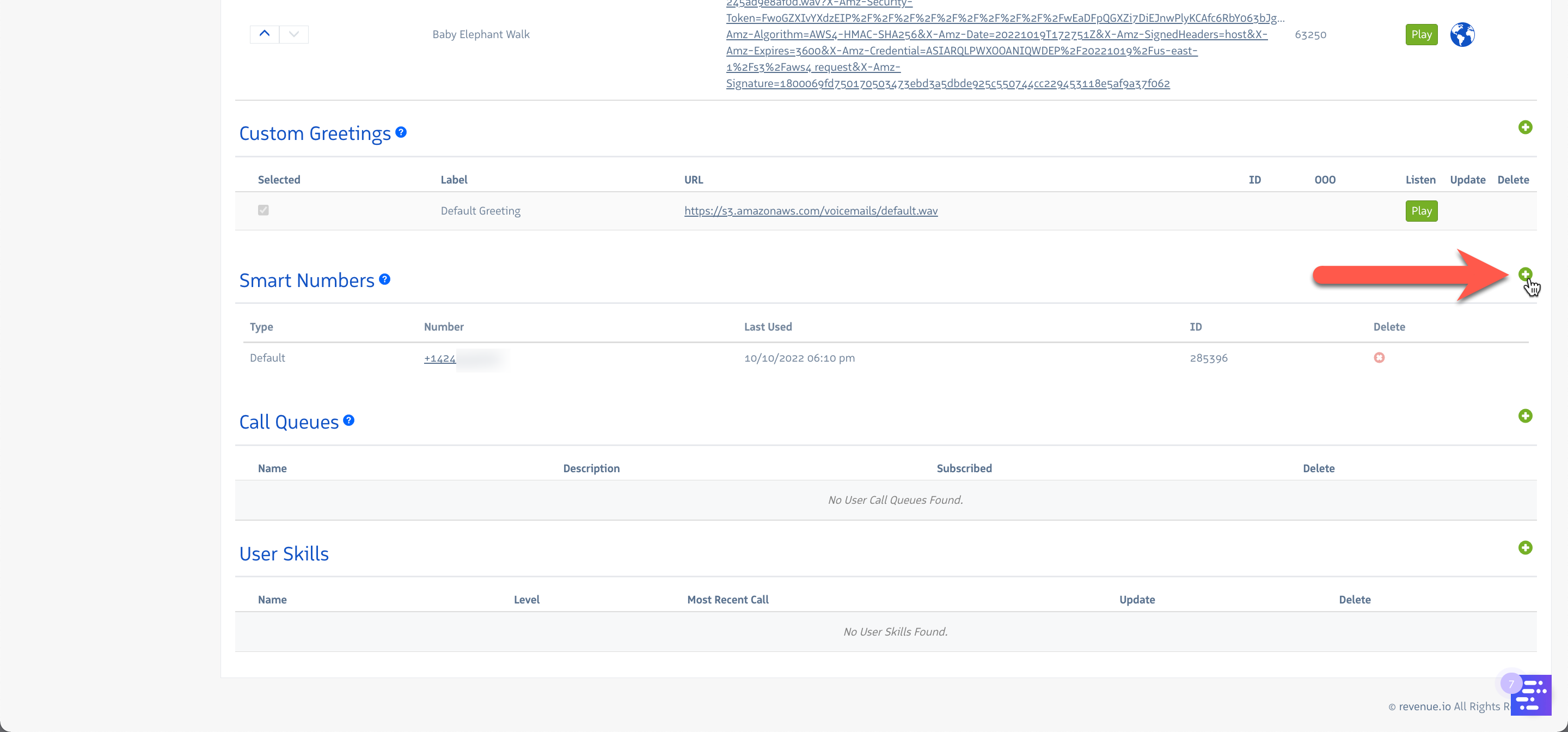Viewport: 1568px width, 732px height.
Task: Open the +1424 smart number link
Action: tap(439, 358)
